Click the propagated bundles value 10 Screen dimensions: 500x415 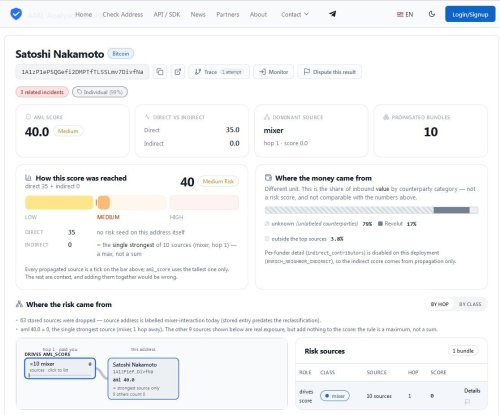click(431, 132)
